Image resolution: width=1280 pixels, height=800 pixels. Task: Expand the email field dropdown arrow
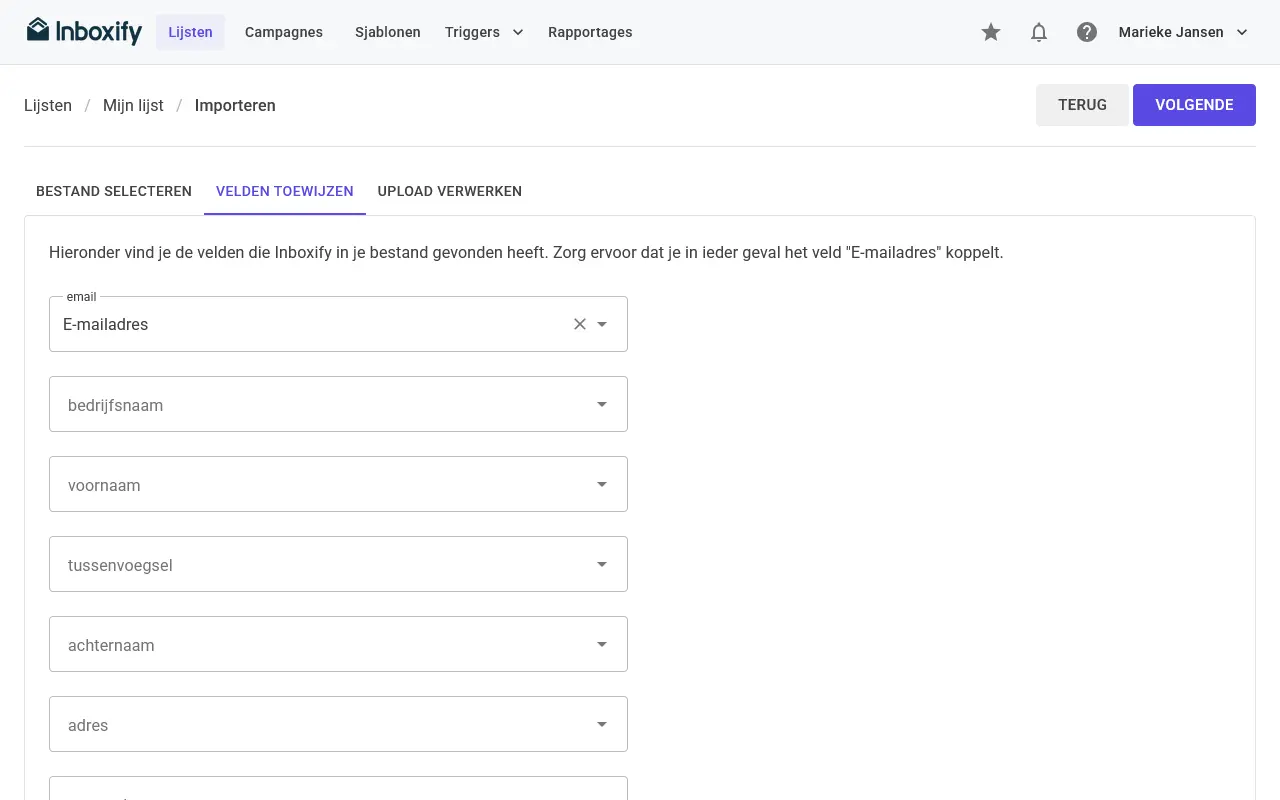[x=602, y=324]
